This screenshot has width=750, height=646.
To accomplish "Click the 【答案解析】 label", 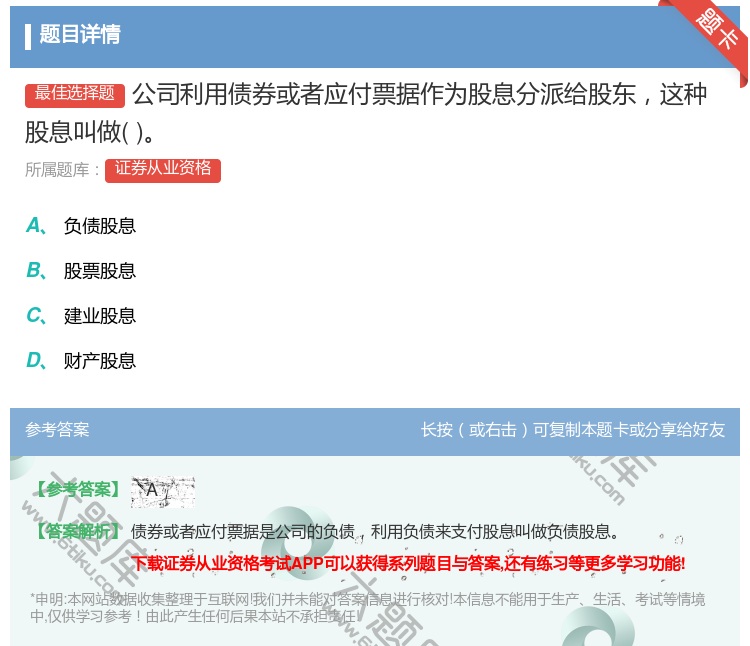I will [x=78, y=531].
